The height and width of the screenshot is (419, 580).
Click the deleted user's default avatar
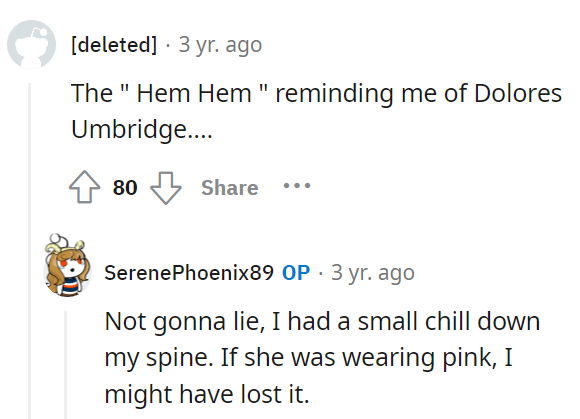pyautogui.click(x=31, y=44)
